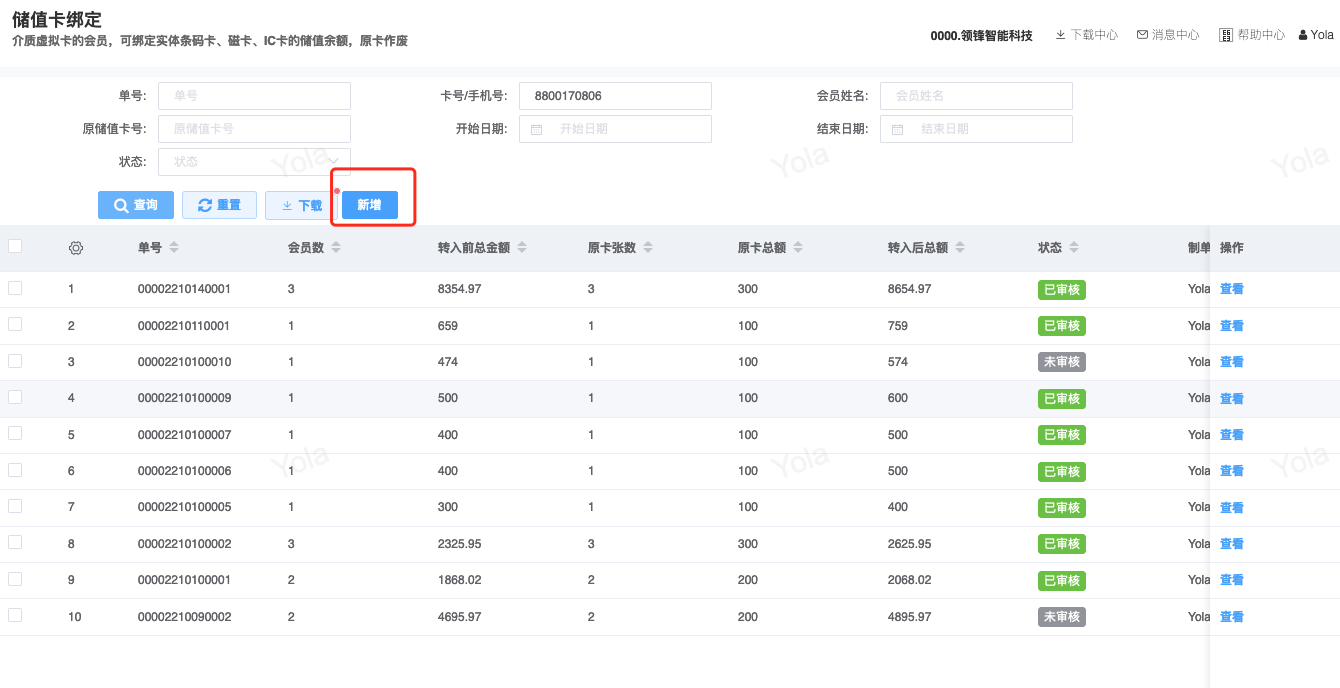Click 查看 for order 00002210100002
Screen dimensions: 1340x688
tap(1232, 544)
